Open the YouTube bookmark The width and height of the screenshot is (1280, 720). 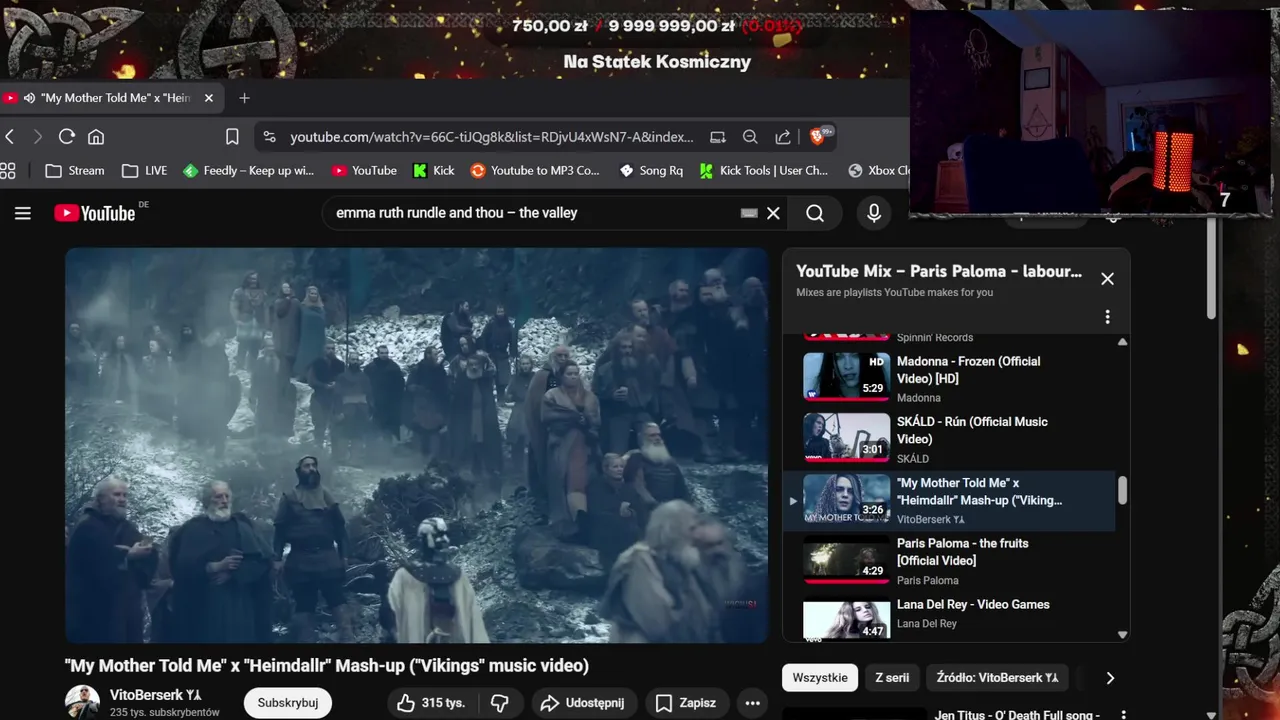point(364,171)
